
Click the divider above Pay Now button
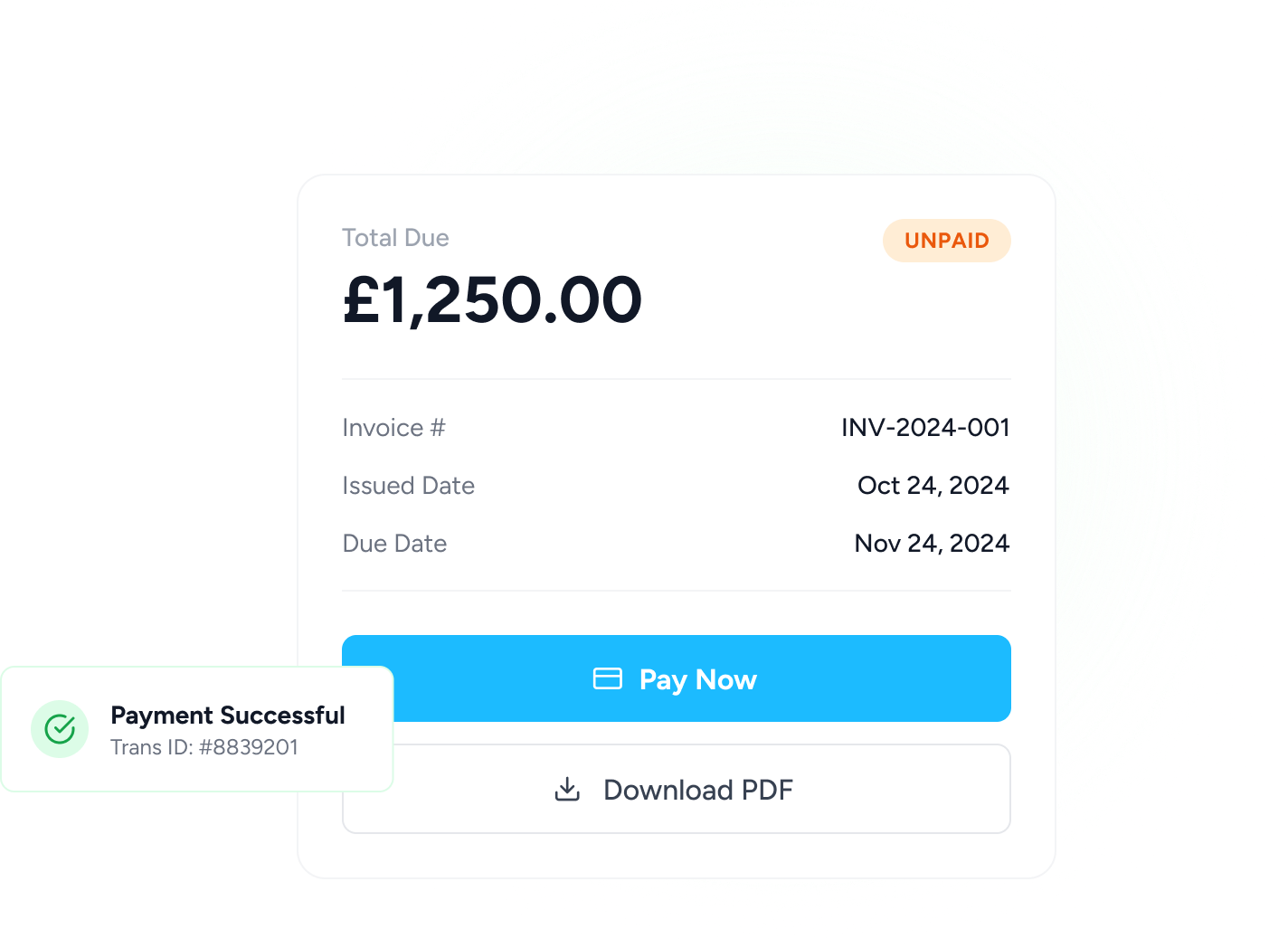pos(676,591)
